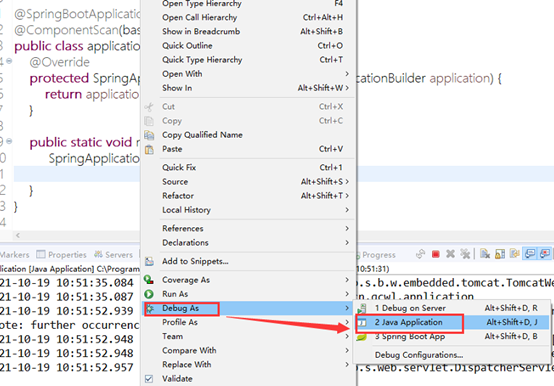Open Coverage As from the context menu
The height and width of the screenshot is (386, 554).
[x=248, y=280]
